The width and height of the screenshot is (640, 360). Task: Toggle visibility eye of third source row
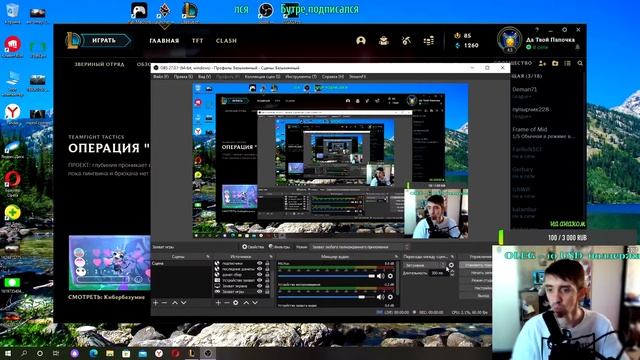(260, 275)
